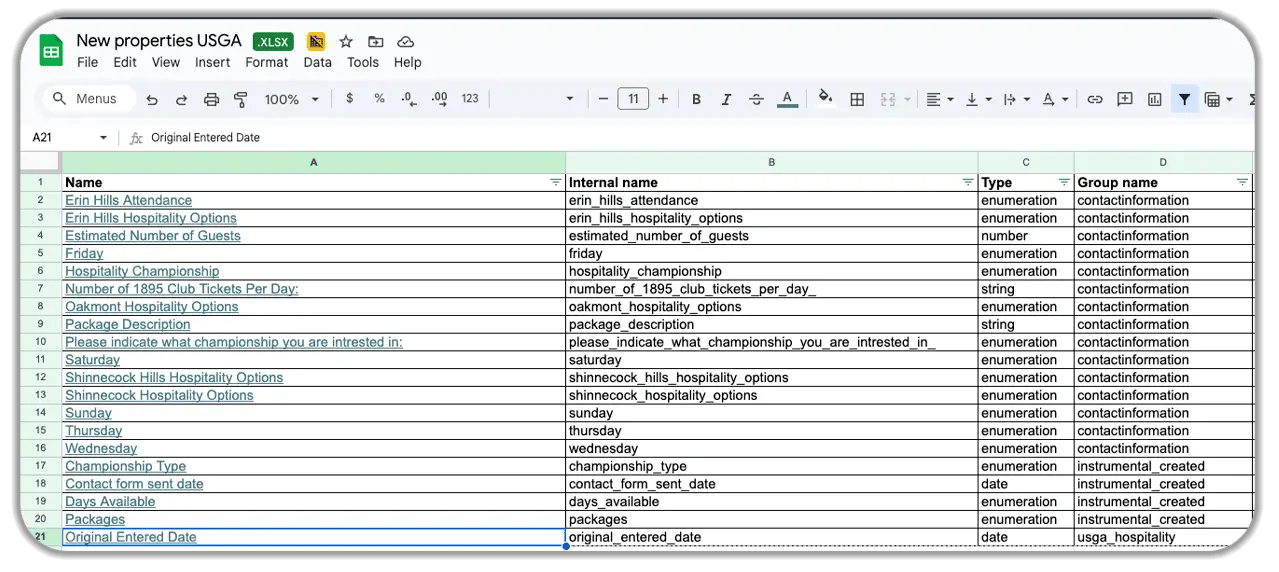
Task: Open the Days Available link
Action: click(x=110, y=502)
